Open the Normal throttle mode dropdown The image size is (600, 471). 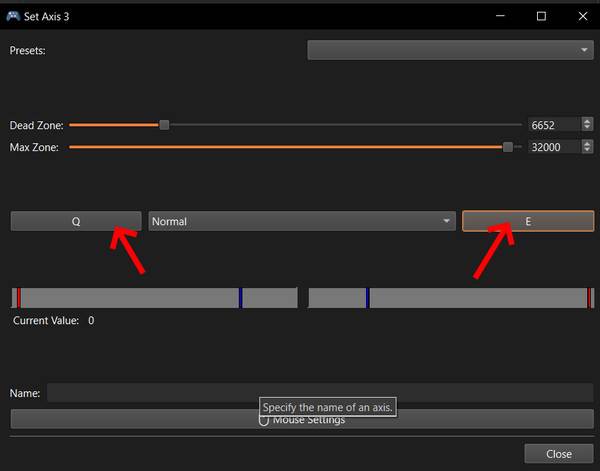pos(302,221)
